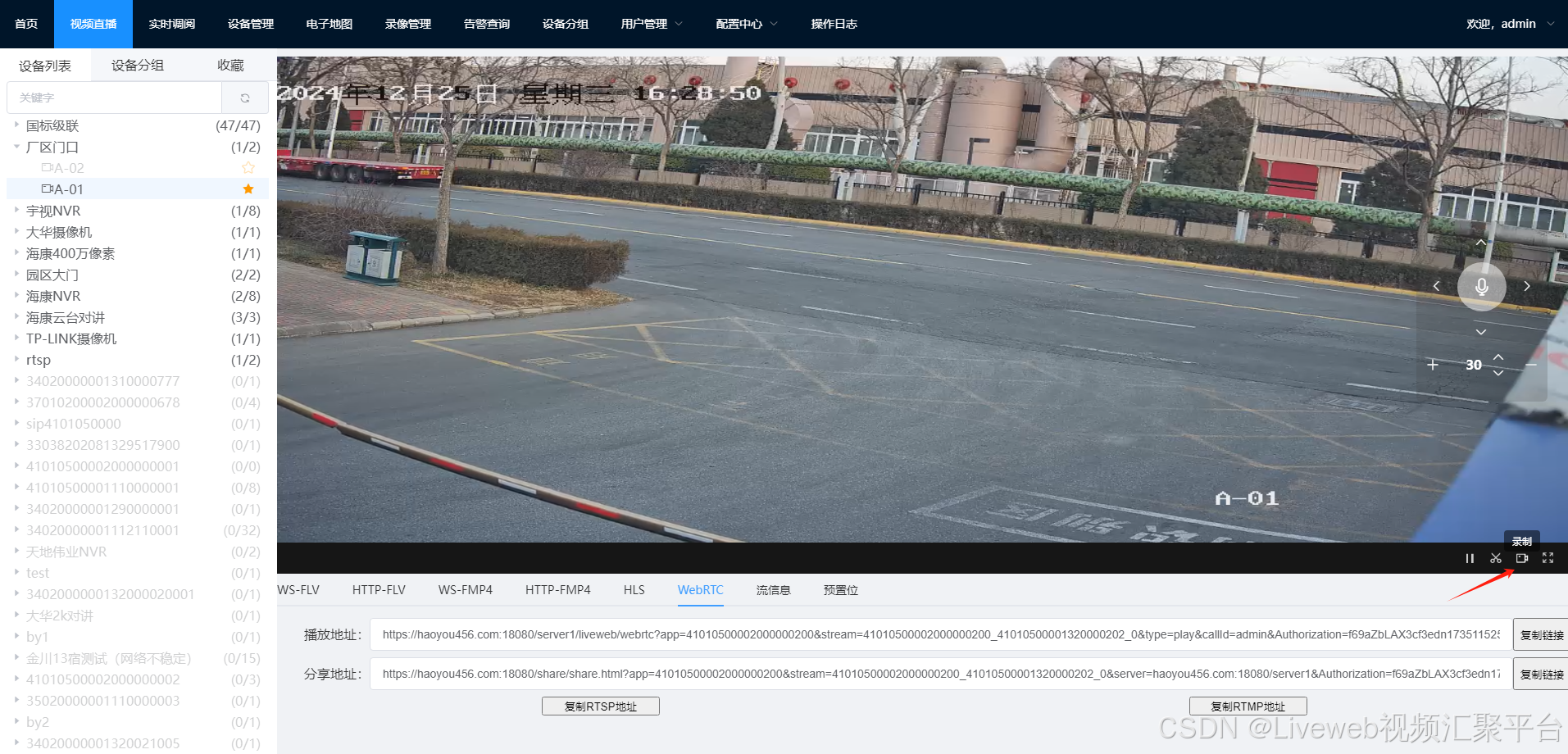This screenshot has height=754, width=1568.
Task: Increase PTZ speed with the stepper arrow
Action: pos(1498,358)
